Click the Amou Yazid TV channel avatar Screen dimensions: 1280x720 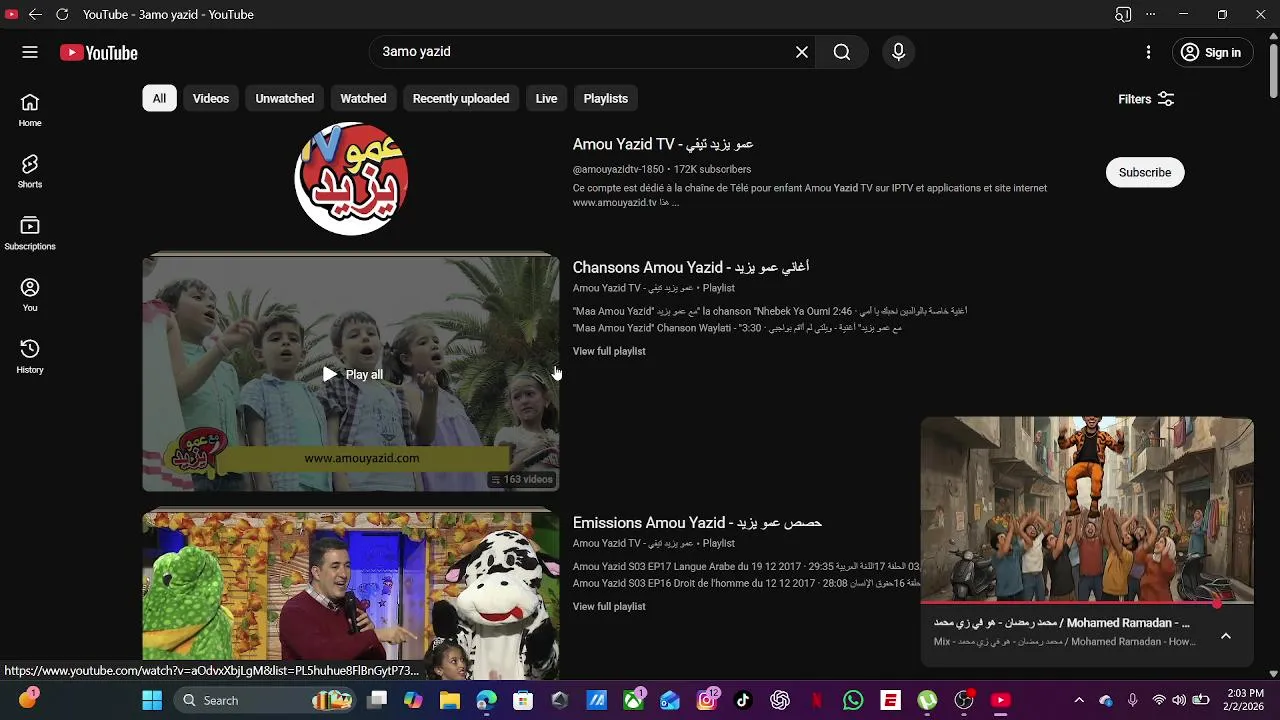[351, 179]
